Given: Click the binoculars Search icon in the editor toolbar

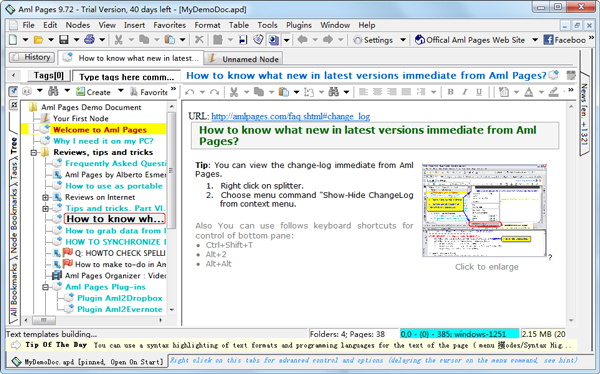Looking at the screenshot, I should [334, 92].
